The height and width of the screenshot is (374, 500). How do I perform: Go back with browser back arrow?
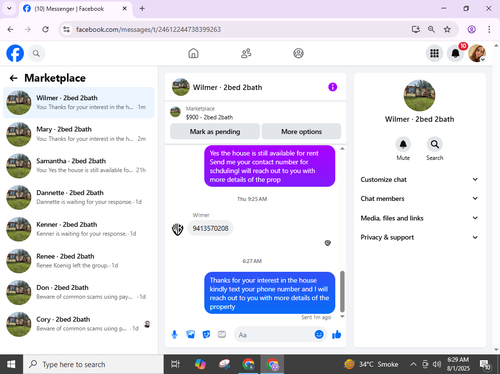[10, 29]
